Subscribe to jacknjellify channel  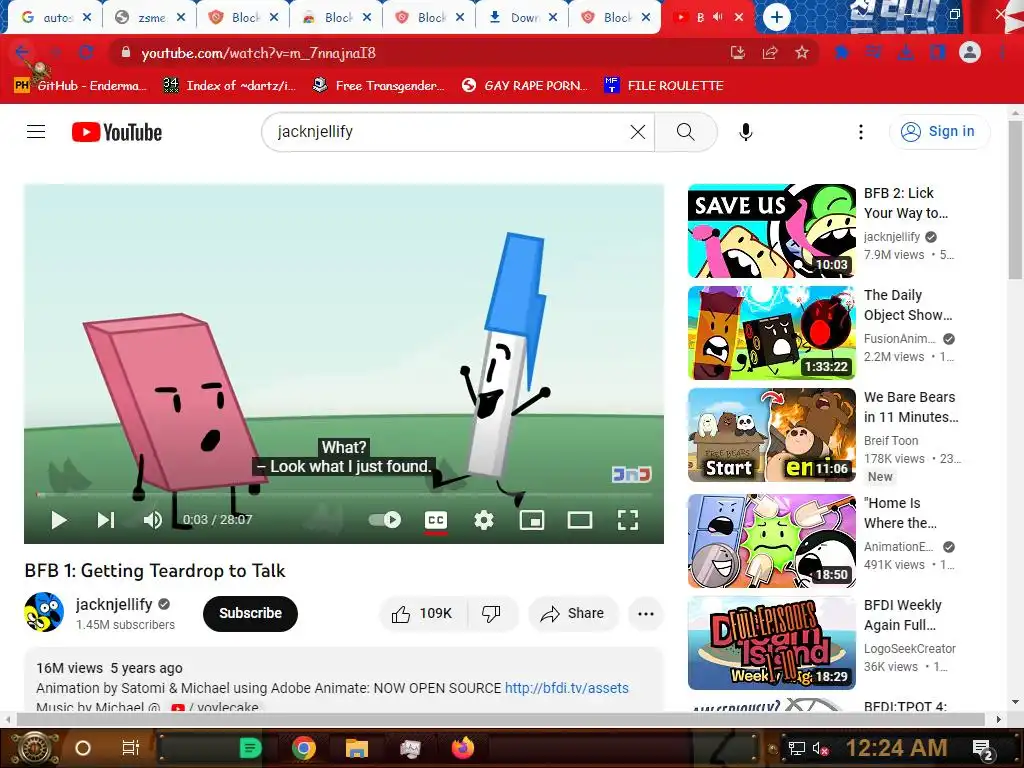[x=250, y=614]
